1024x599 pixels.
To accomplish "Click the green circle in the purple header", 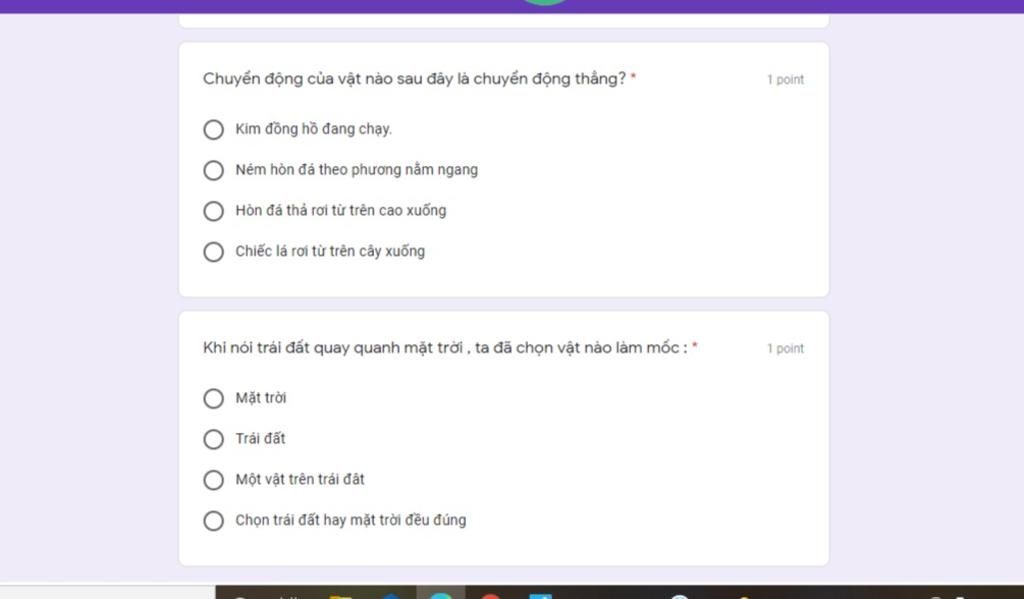I will click(x=545, y=2).
